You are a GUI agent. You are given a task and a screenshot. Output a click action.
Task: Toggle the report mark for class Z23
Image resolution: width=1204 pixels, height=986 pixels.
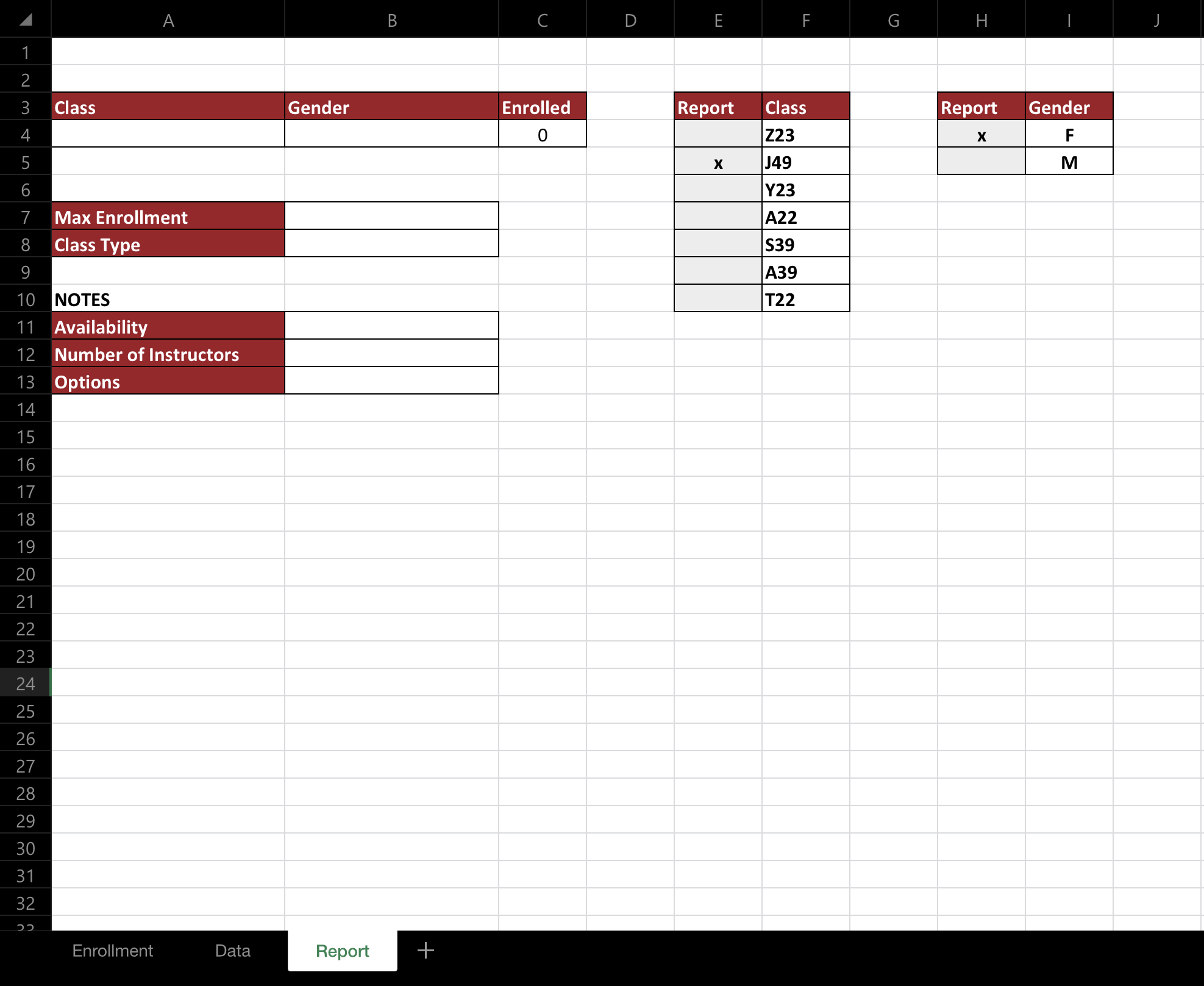pos(718,134)
